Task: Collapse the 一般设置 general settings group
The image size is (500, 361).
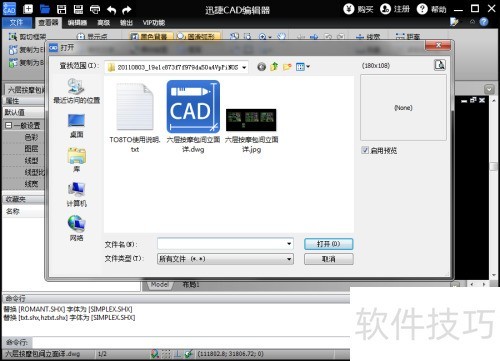Action: 9,125
